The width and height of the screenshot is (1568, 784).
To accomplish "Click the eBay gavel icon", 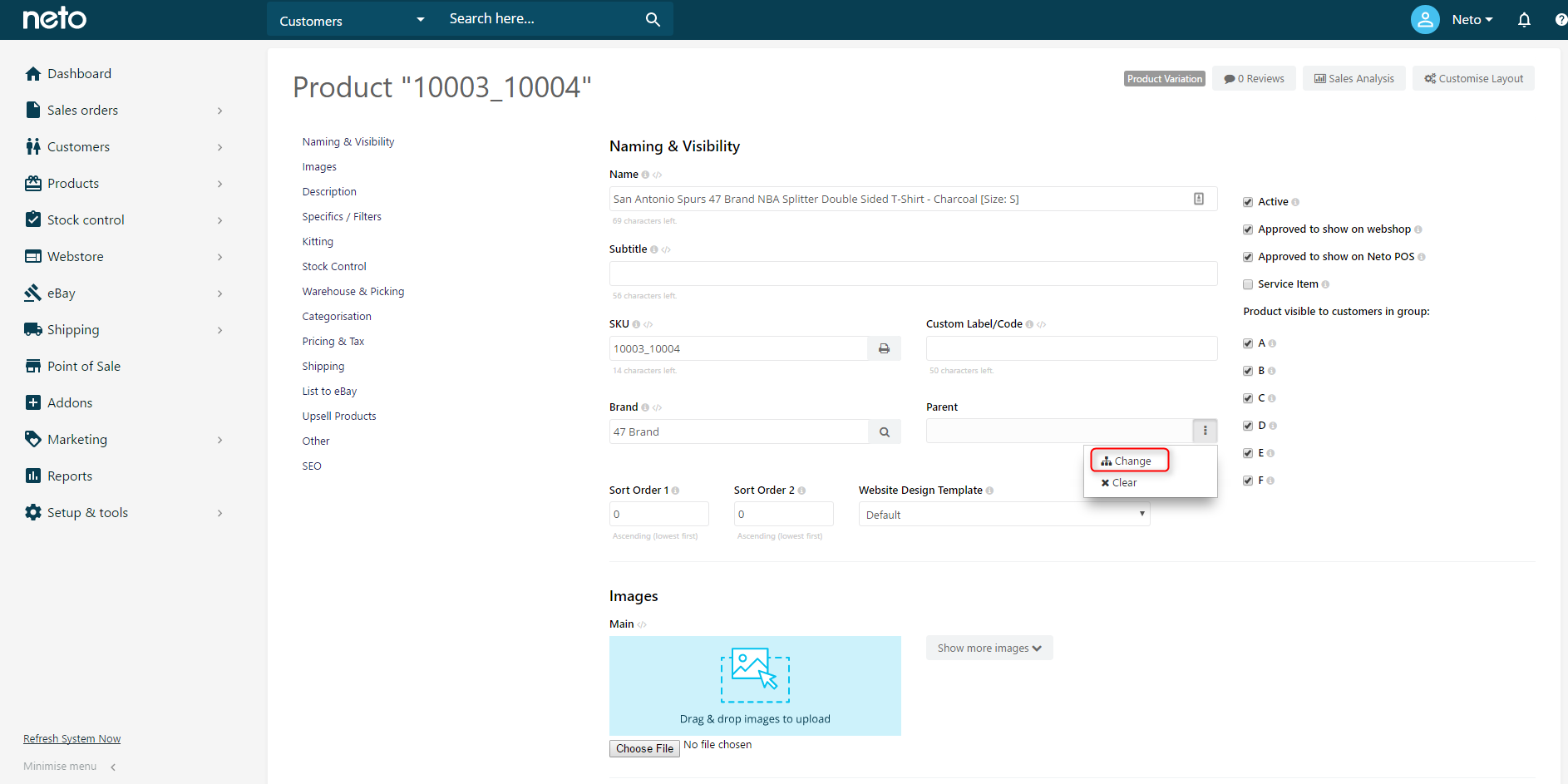I will point(33,293).
